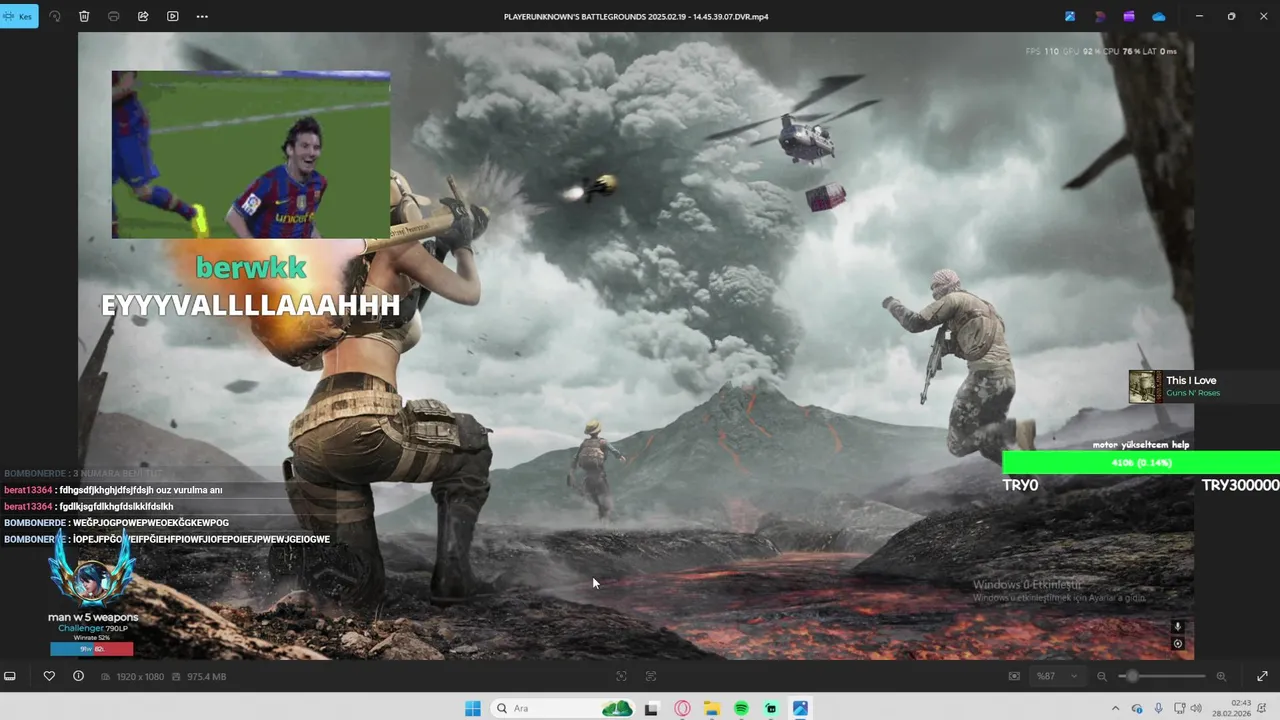The image size is (1280, 720).
Task: Click the video frame with the PUBG artwork
Action: pos(636,346)
